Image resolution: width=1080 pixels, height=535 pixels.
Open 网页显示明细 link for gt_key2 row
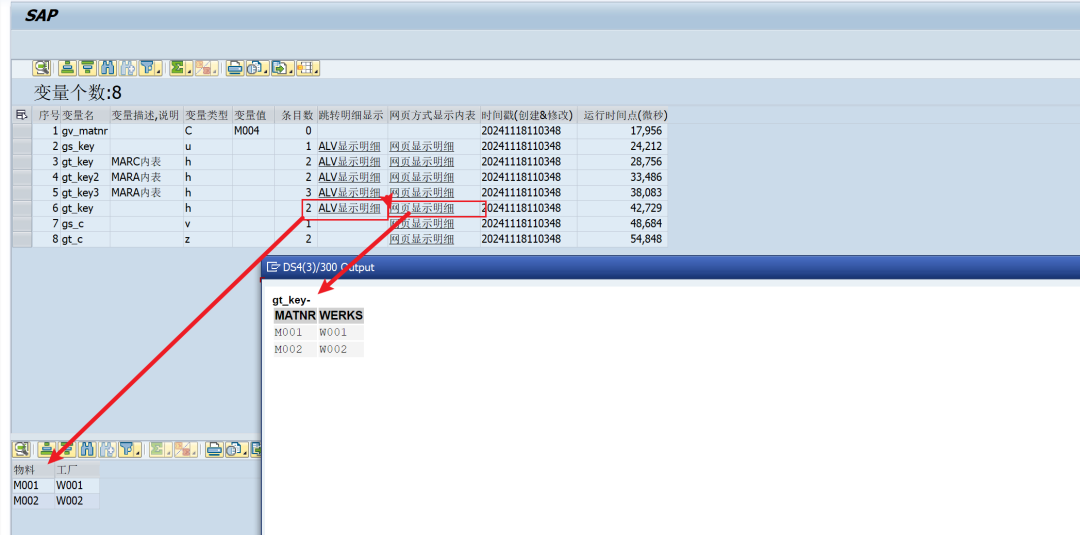(422, 177)
